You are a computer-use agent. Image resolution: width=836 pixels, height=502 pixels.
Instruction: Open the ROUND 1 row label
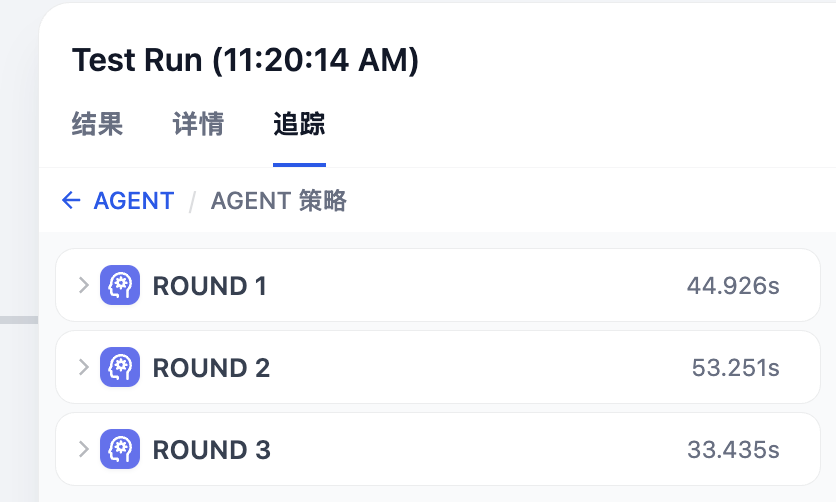tap(210, 286)
